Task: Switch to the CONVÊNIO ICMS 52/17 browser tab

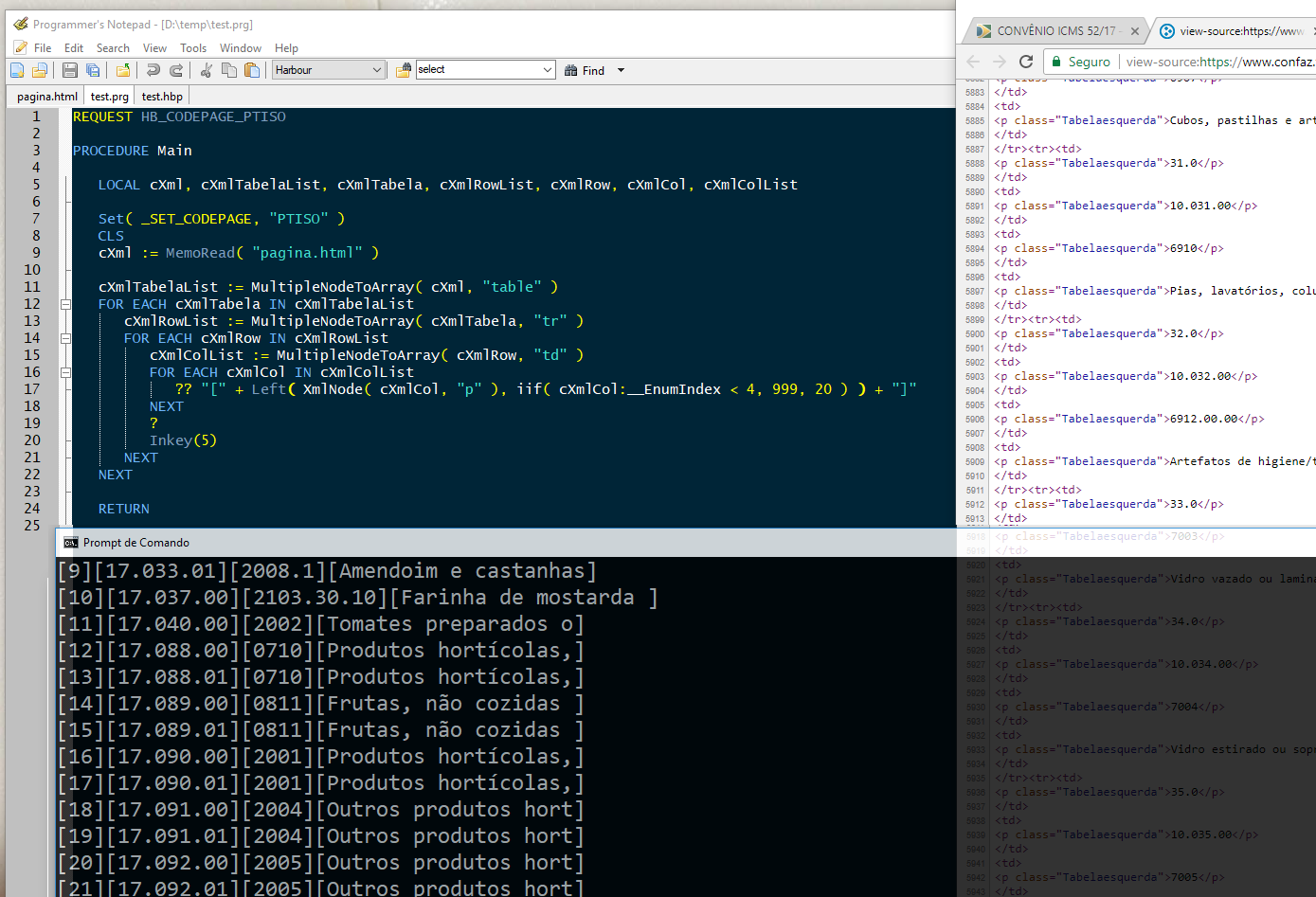Action: 1056,31
